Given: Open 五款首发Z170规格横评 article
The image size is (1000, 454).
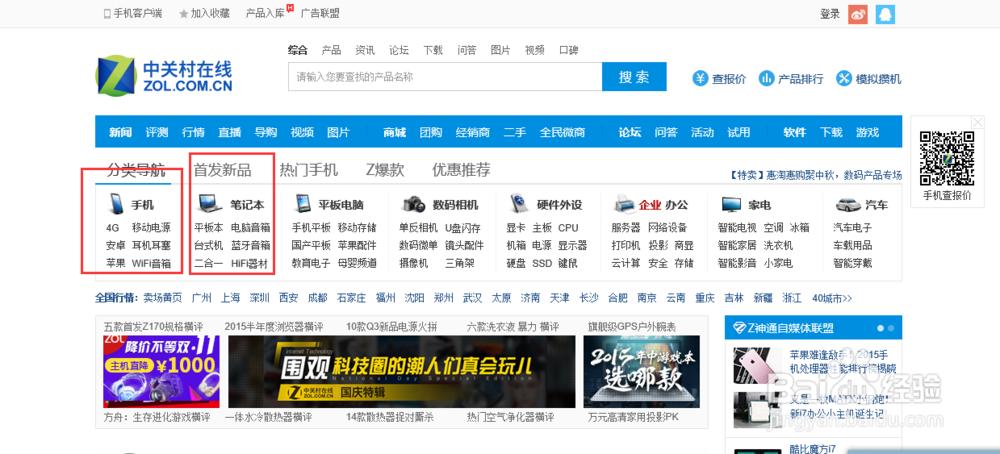Looking at the screenshot, I should click(x=153, y=326).
